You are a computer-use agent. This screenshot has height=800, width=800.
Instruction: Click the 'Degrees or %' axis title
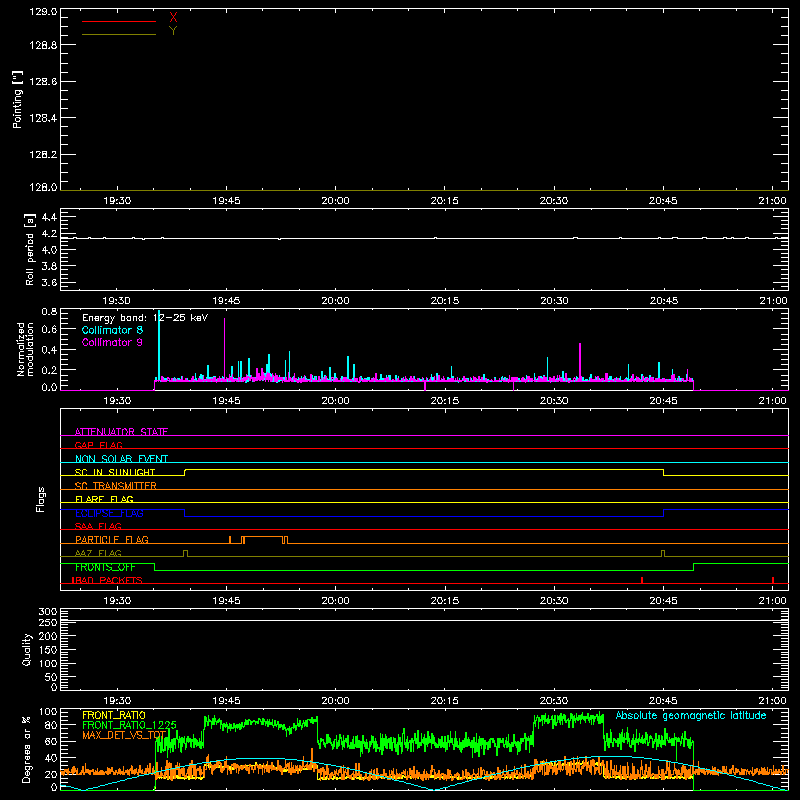pyautogui.click(x=27, y=749)
